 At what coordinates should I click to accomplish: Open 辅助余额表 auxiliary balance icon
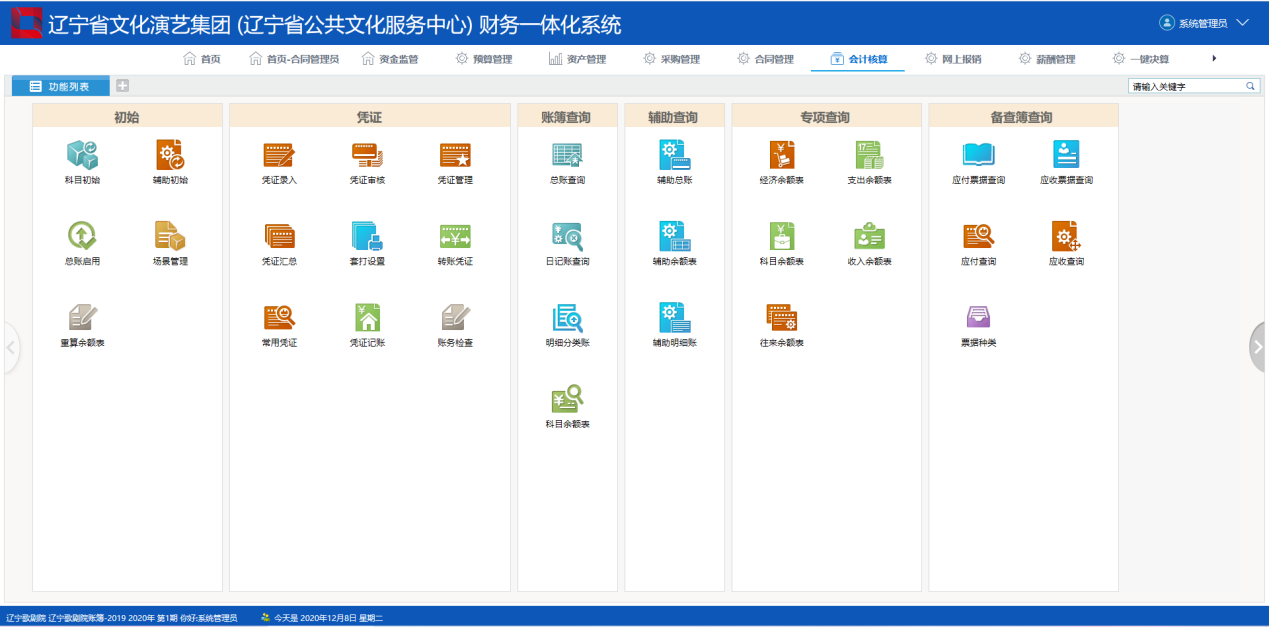675,237
